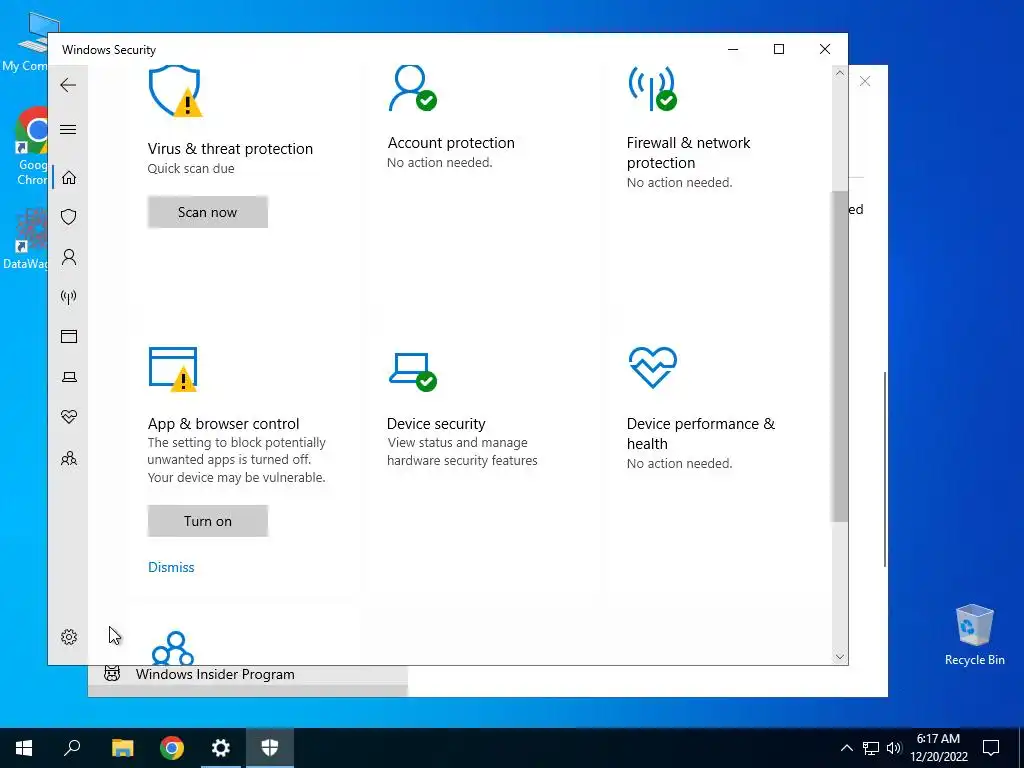Viewport: 1024px width, 768px height.
Task: Dismiss the App & browser control warning
Action: [x=171, y=567]
